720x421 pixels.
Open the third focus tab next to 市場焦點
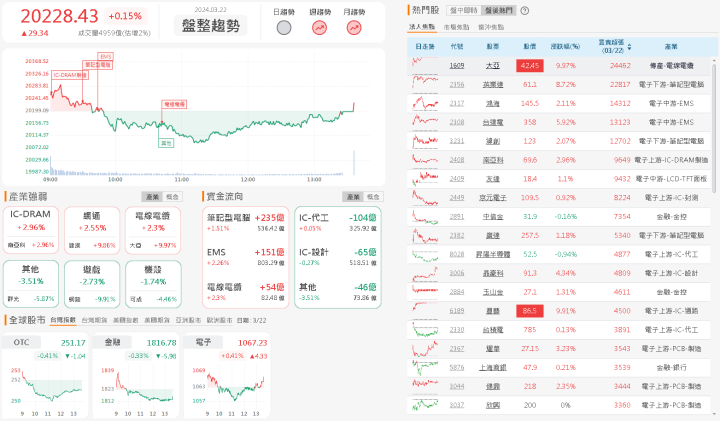491,27
